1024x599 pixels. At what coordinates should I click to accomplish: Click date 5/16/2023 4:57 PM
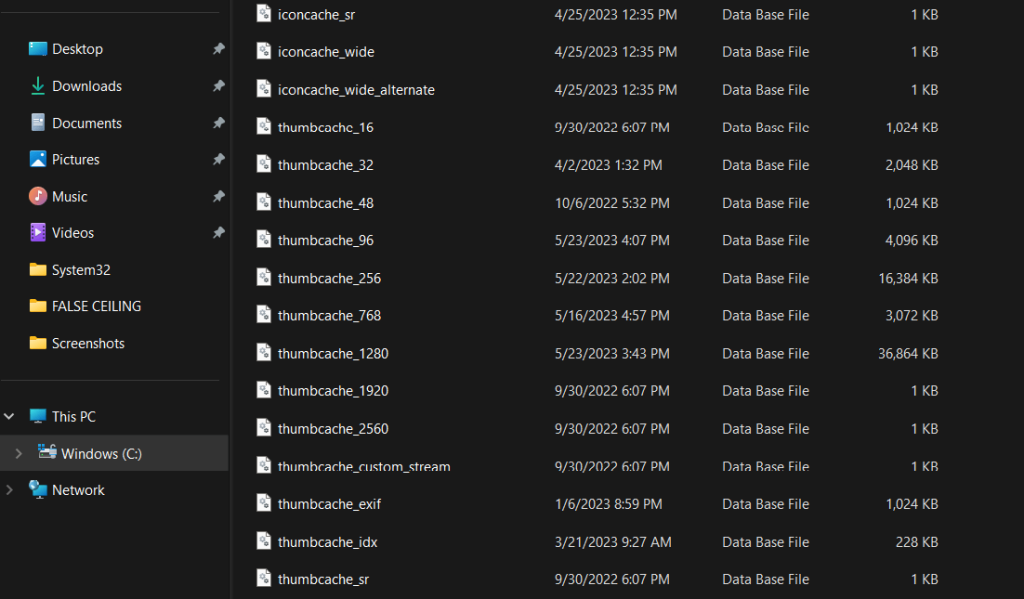pos(612,316)
